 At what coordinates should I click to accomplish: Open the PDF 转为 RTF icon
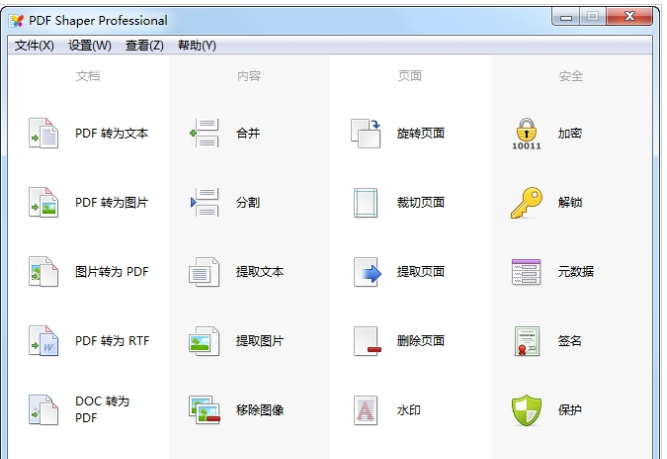(43, 341)
